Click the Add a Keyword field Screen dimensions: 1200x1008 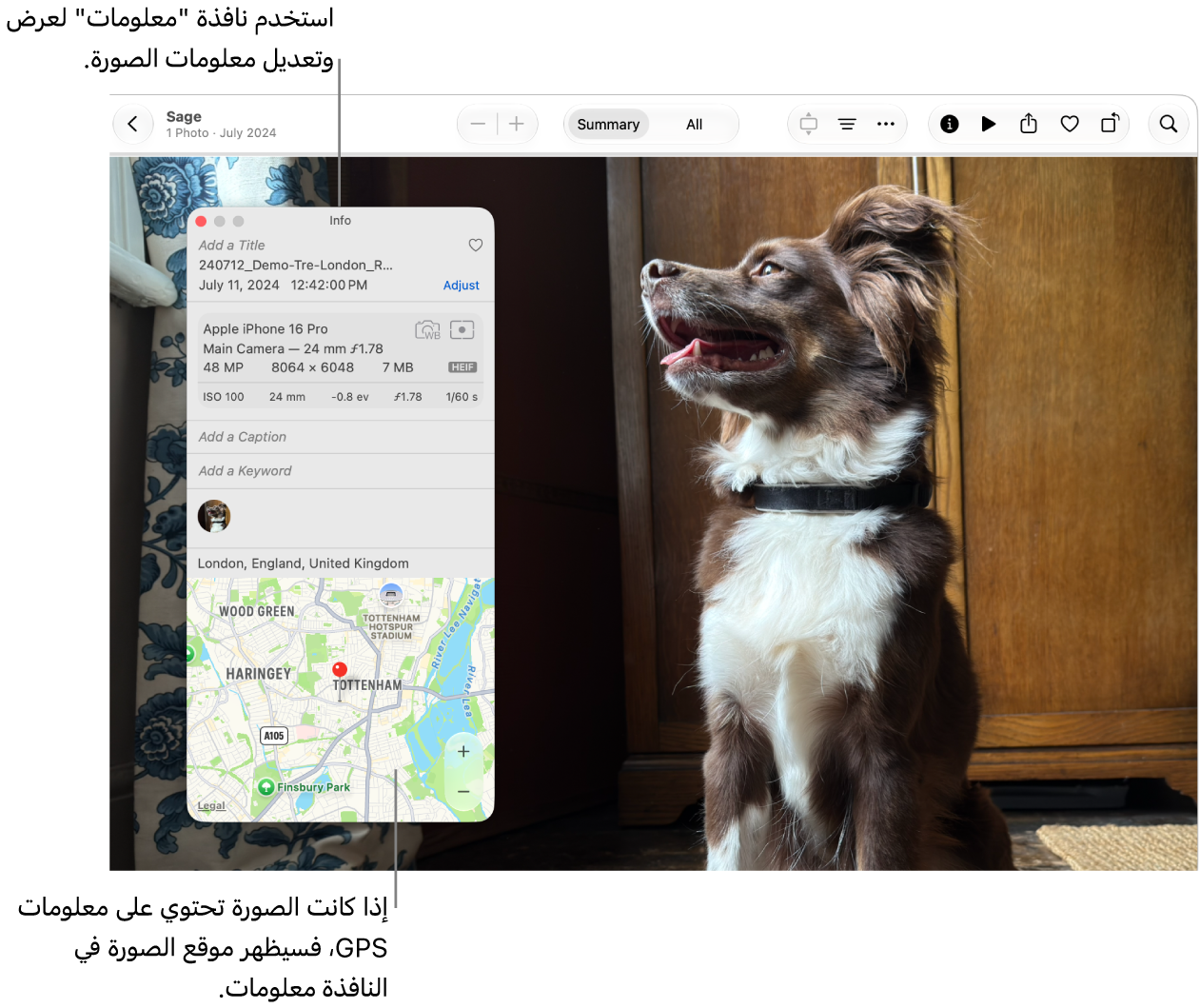[x=341, y=471]
